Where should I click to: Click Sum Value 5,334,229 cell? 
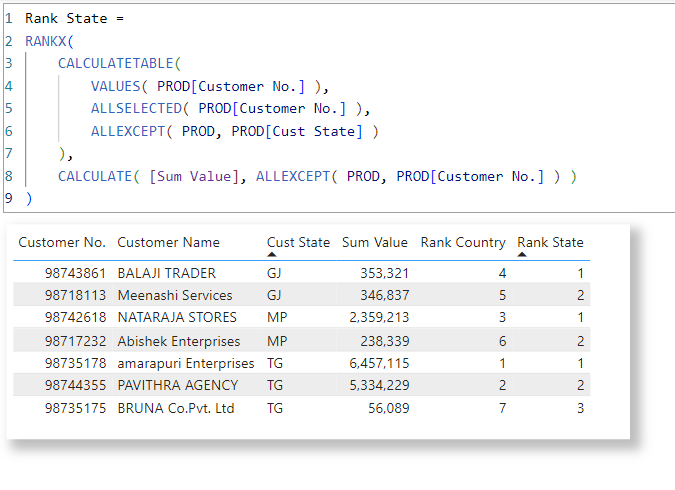(x=379, y=385)
